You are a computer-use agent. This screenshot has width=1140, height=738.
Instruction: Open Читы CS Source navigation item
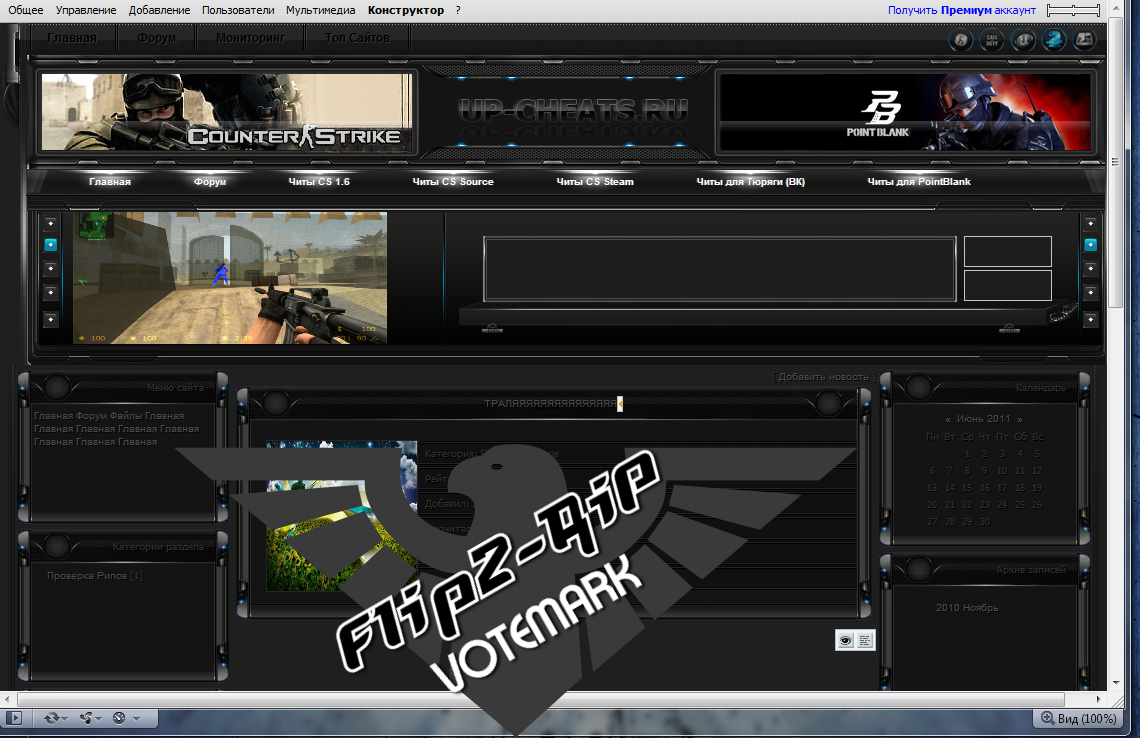(x=453, y=182)
